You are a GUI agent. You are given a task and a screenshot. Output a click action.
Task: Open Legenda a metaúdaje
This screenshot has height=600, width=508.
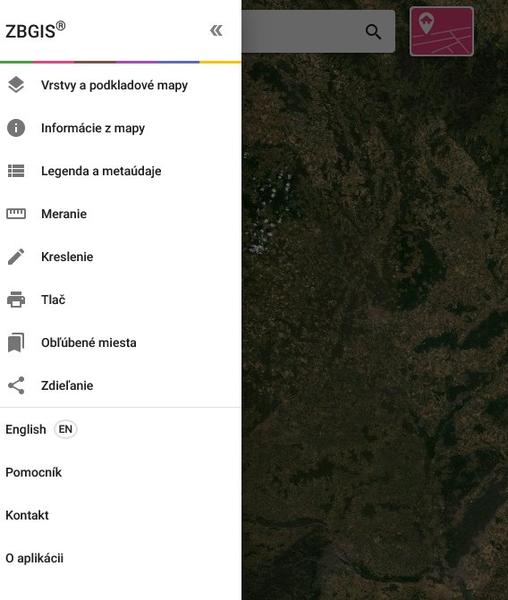pyautogui.click(x=101, y=171)
